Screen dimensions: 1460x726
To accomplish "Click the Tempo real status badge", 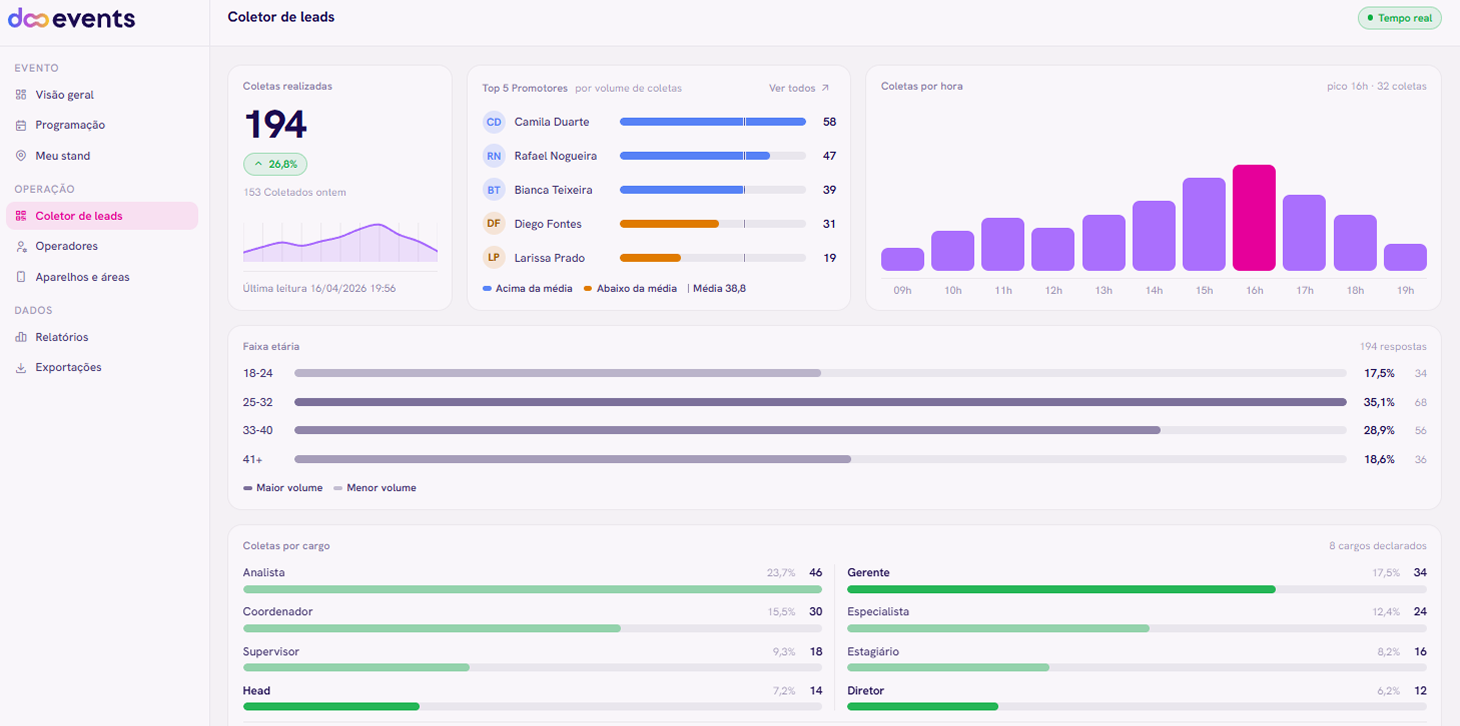I will 1399,18.
